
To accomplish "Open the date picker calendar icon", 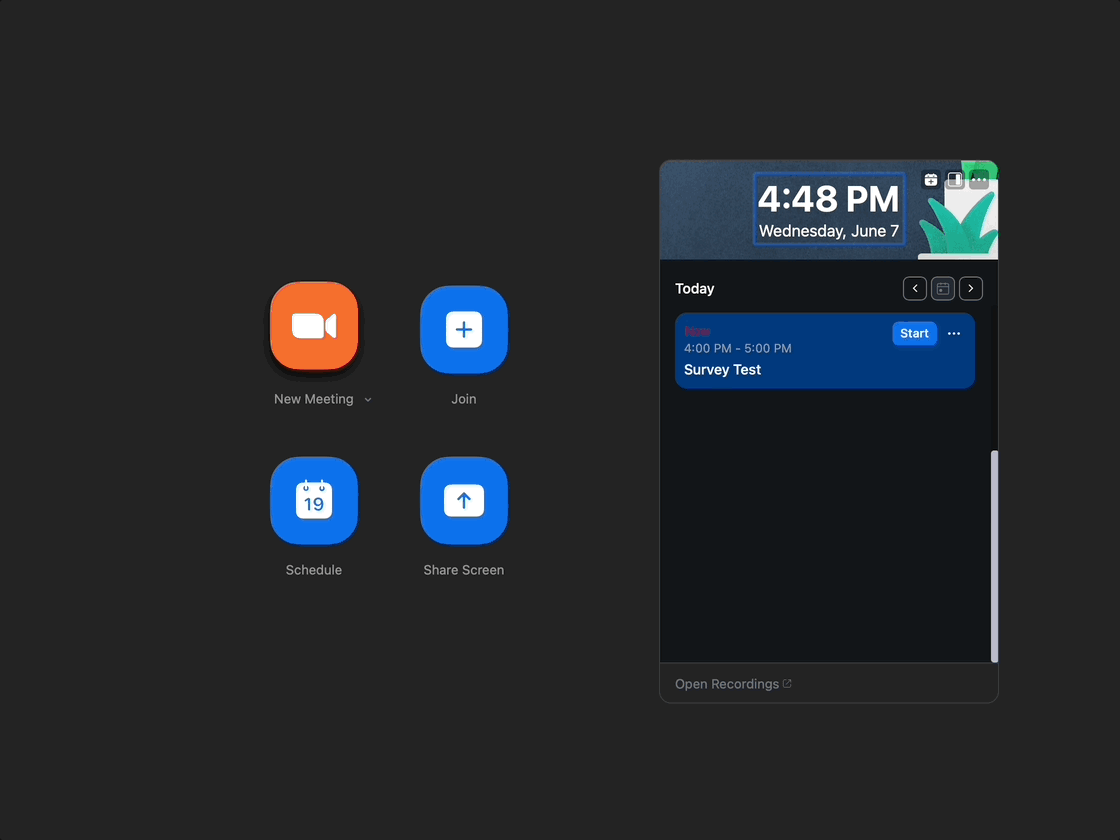I will coord(943,289).
